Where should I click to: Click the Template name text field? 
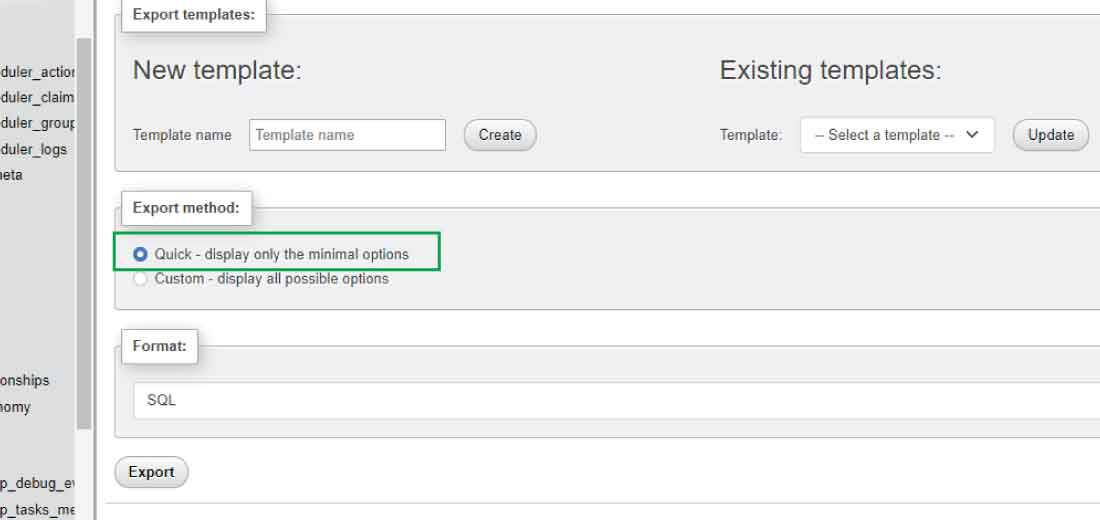coord(347,135)
